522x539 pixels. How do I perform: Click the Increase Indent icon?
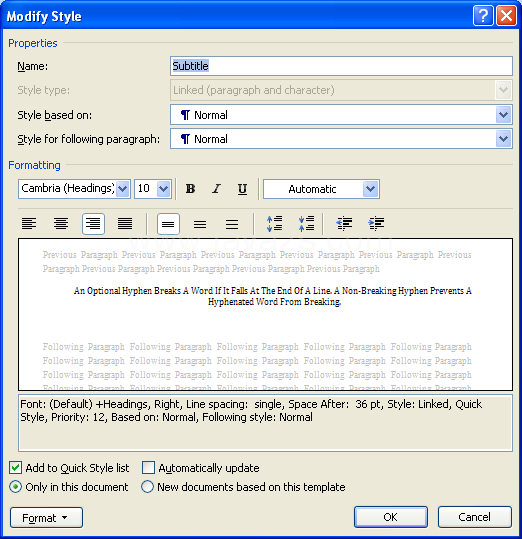tap(376, 224)
